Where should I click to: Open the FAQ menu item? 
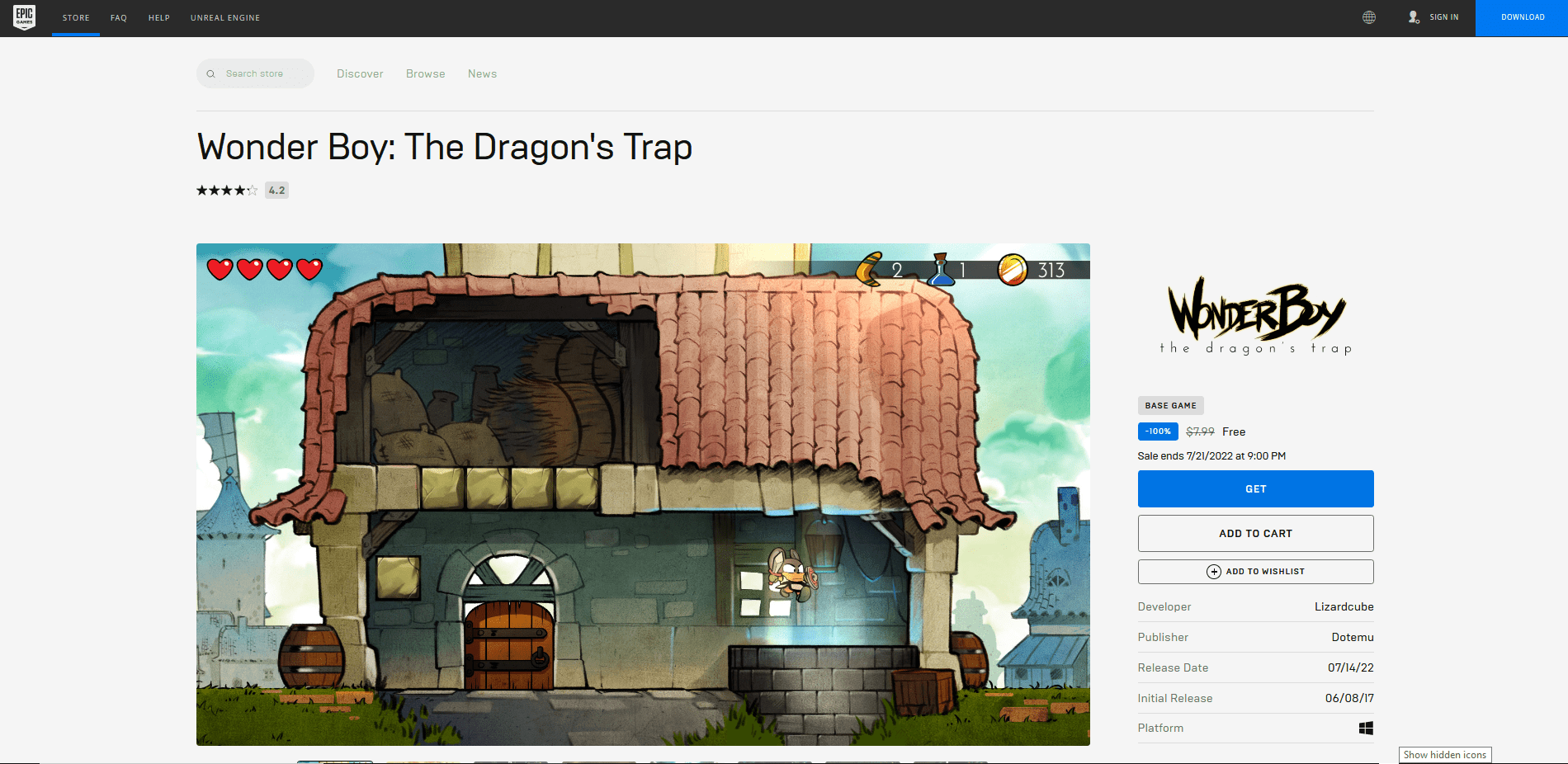coord(119,18)
